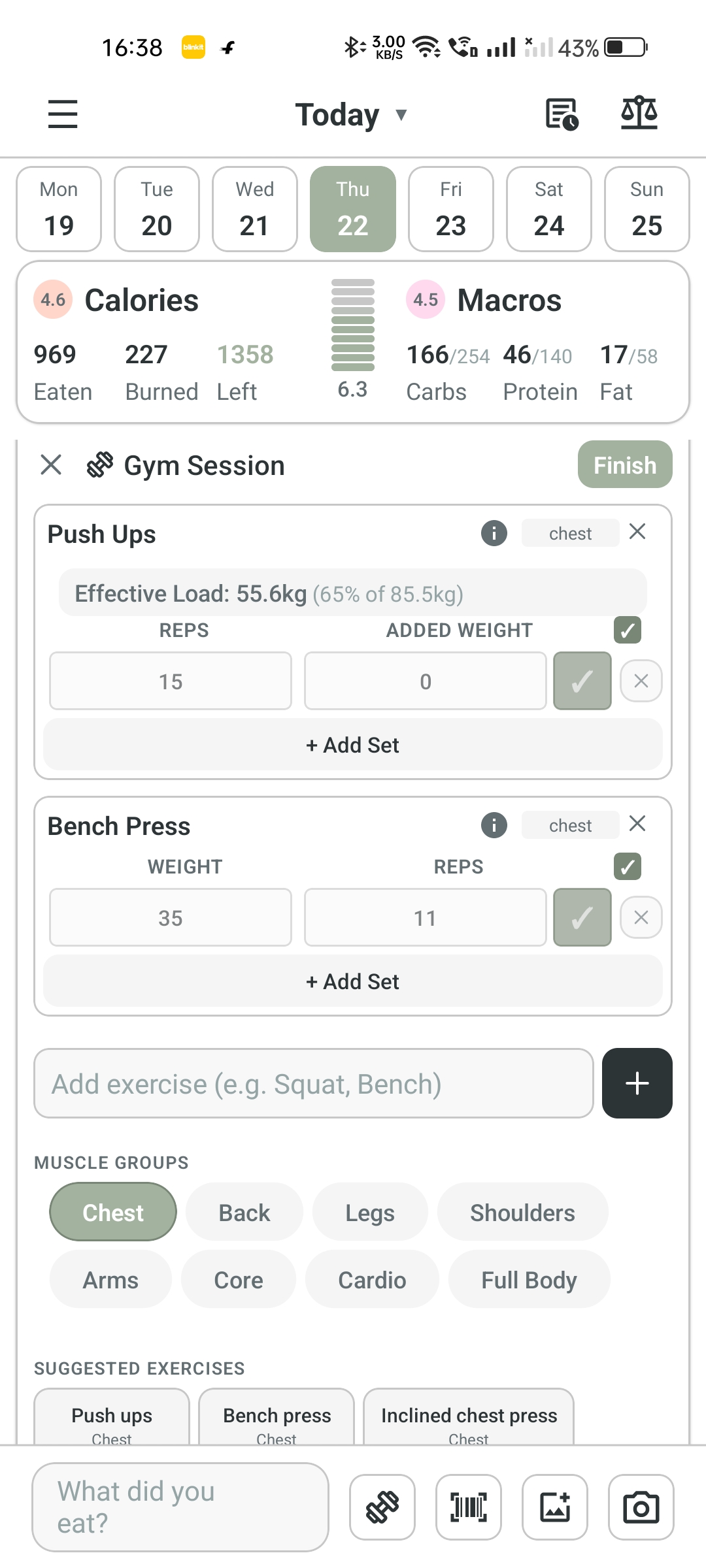
Task: Finish the Gym Session
Action: point(624,465)
